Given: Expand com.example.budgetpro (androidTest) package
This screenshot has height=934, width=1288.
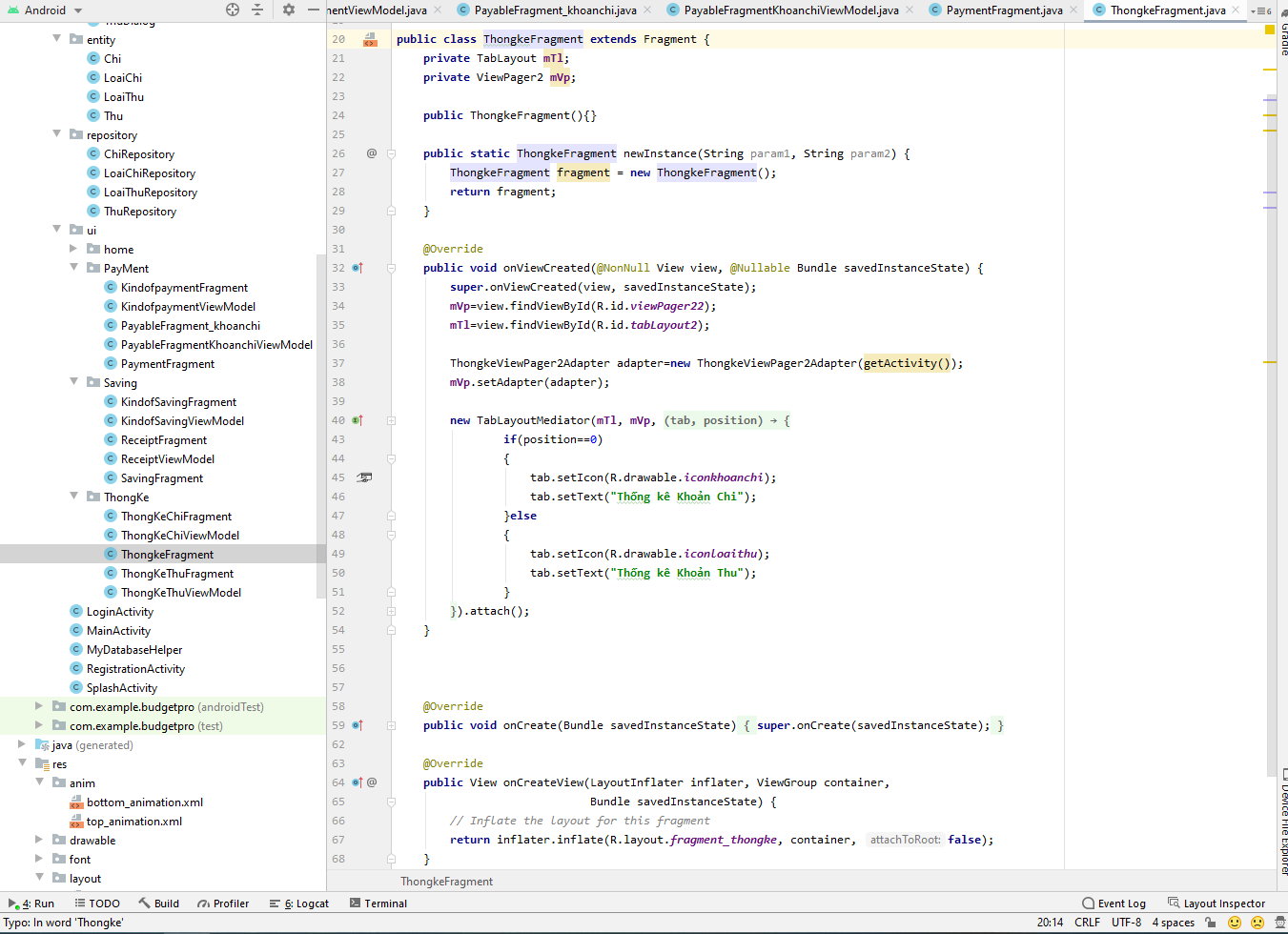Looking at the screenshot, I should coord(39,705).
